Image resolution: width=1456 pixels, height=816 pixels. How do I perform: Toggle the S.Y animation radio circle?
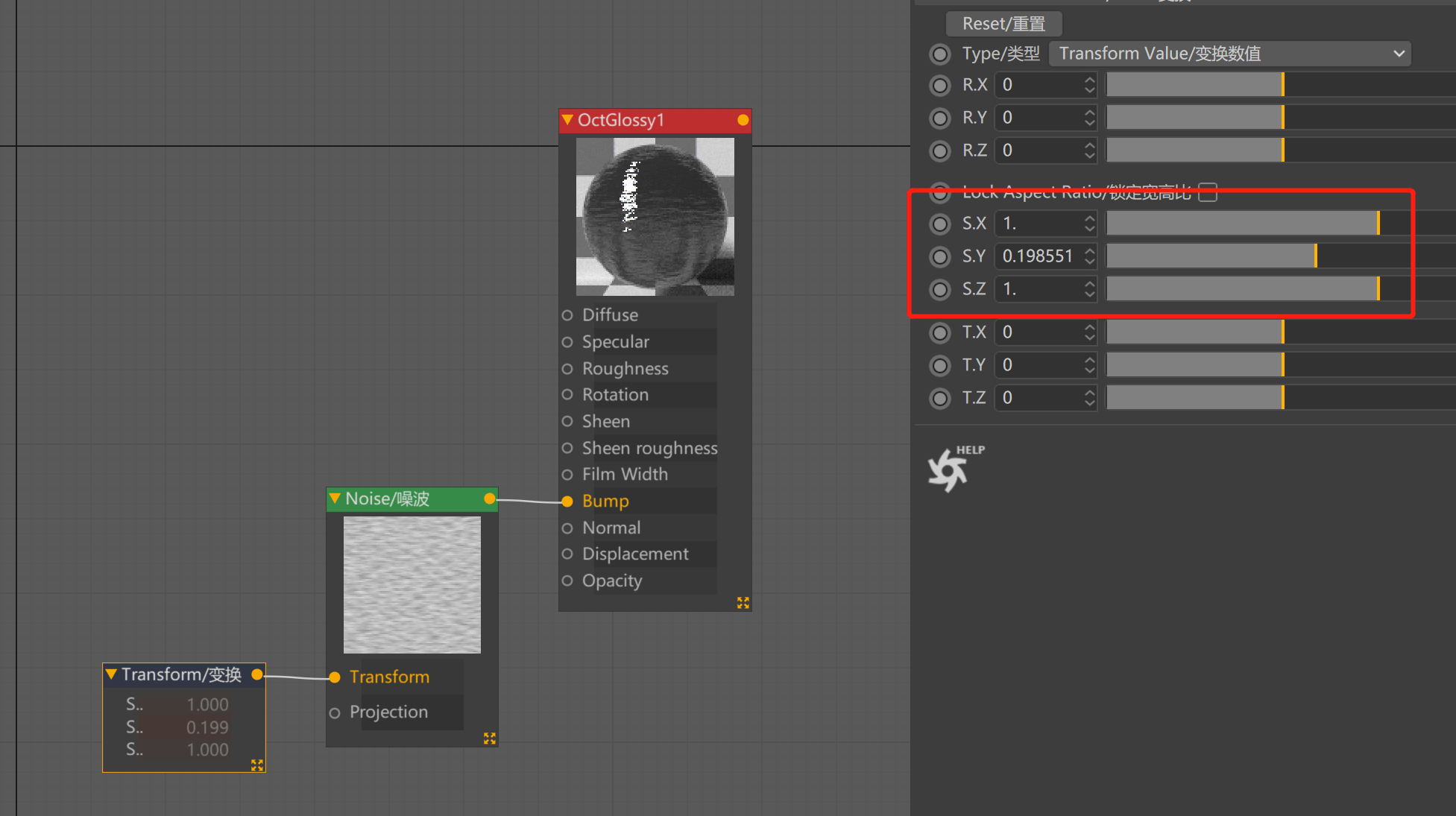click(x=940, y=256)
